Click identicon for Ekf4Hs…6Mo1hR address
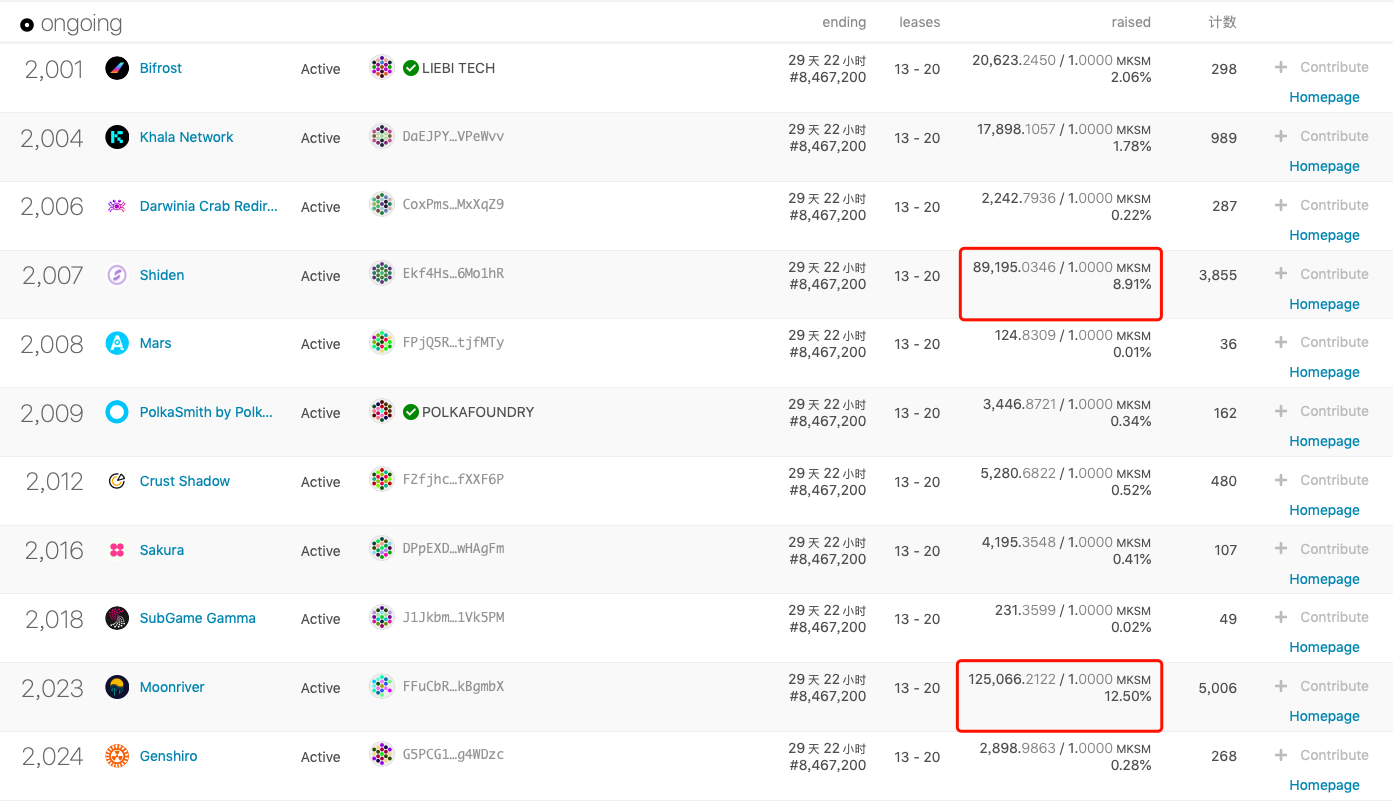 point(382,273)
